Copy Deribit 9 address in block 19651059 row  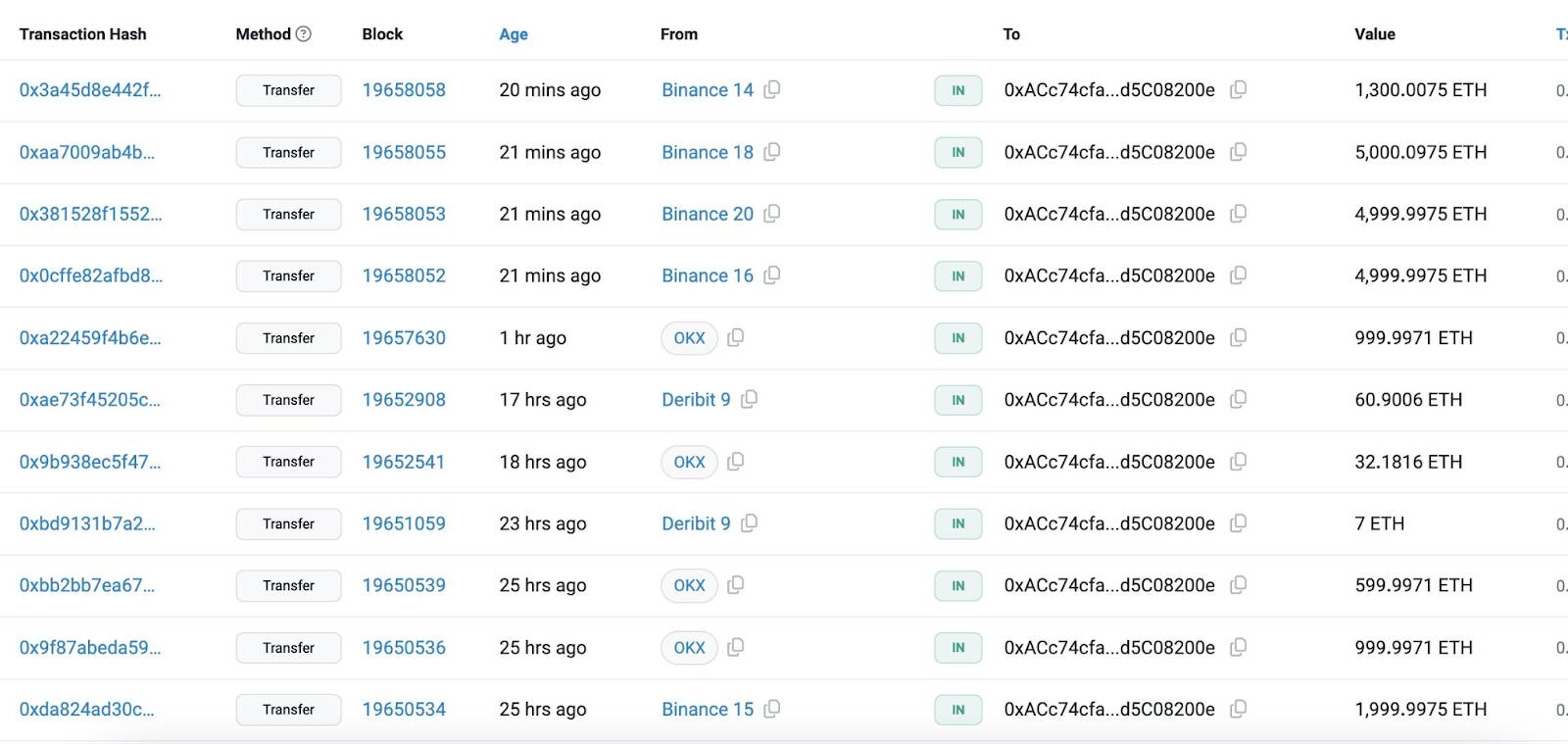[750, 523]
